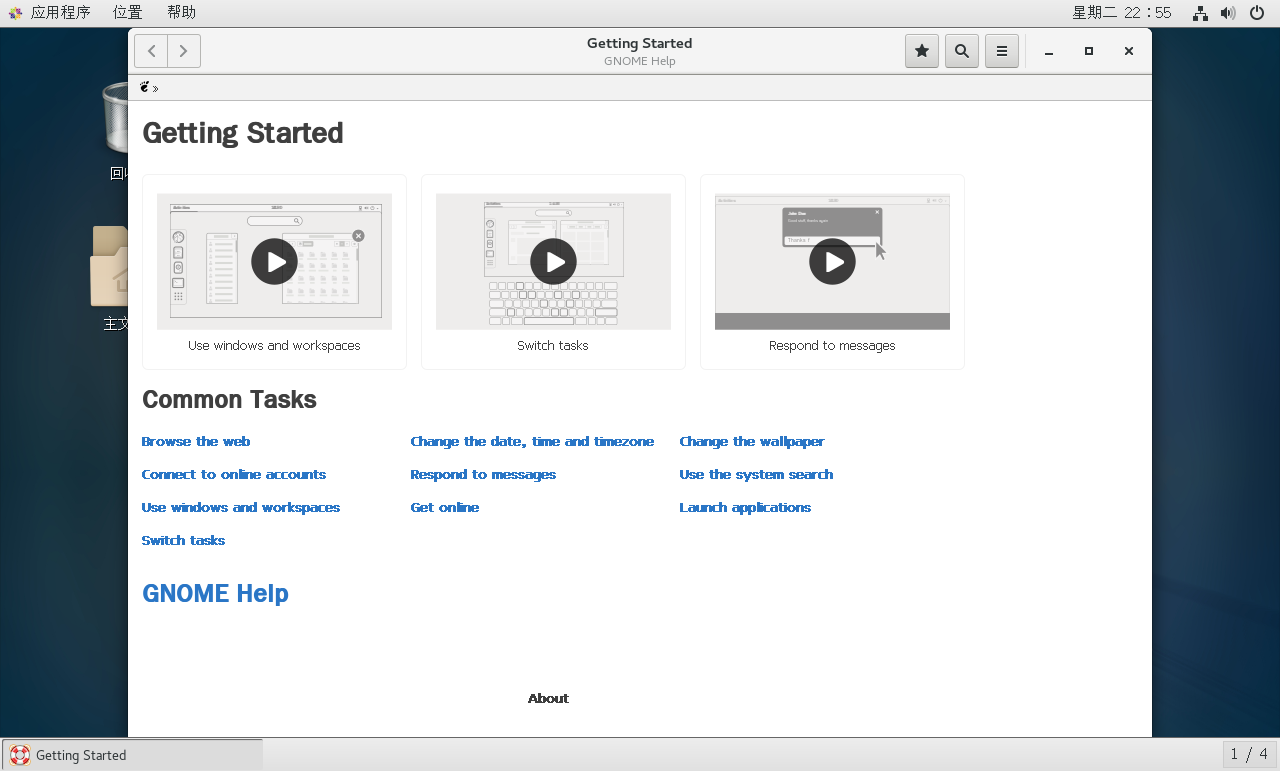
Task: Go forward with the right arrow button
Action: click(x=184, y=51)
